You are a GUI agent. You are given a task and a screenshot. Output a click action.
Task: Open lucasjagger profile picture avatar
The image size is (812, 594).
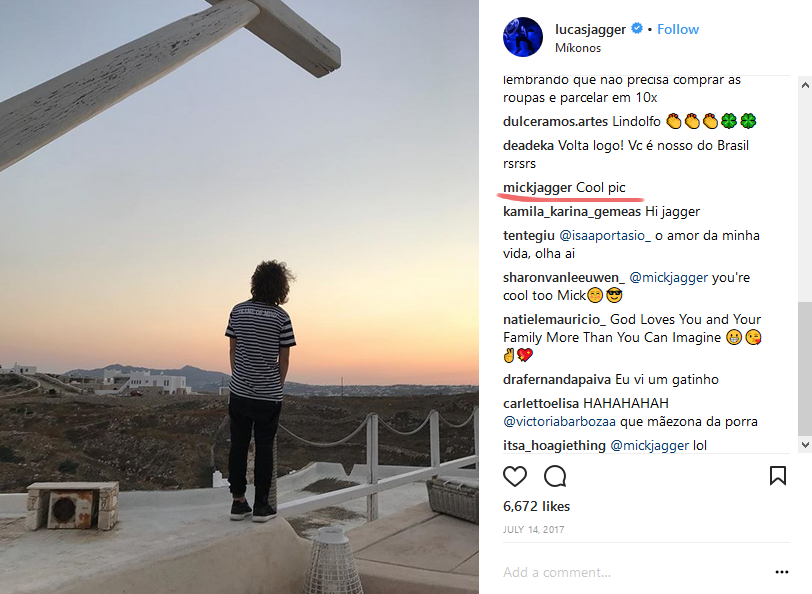coord(523,37)
